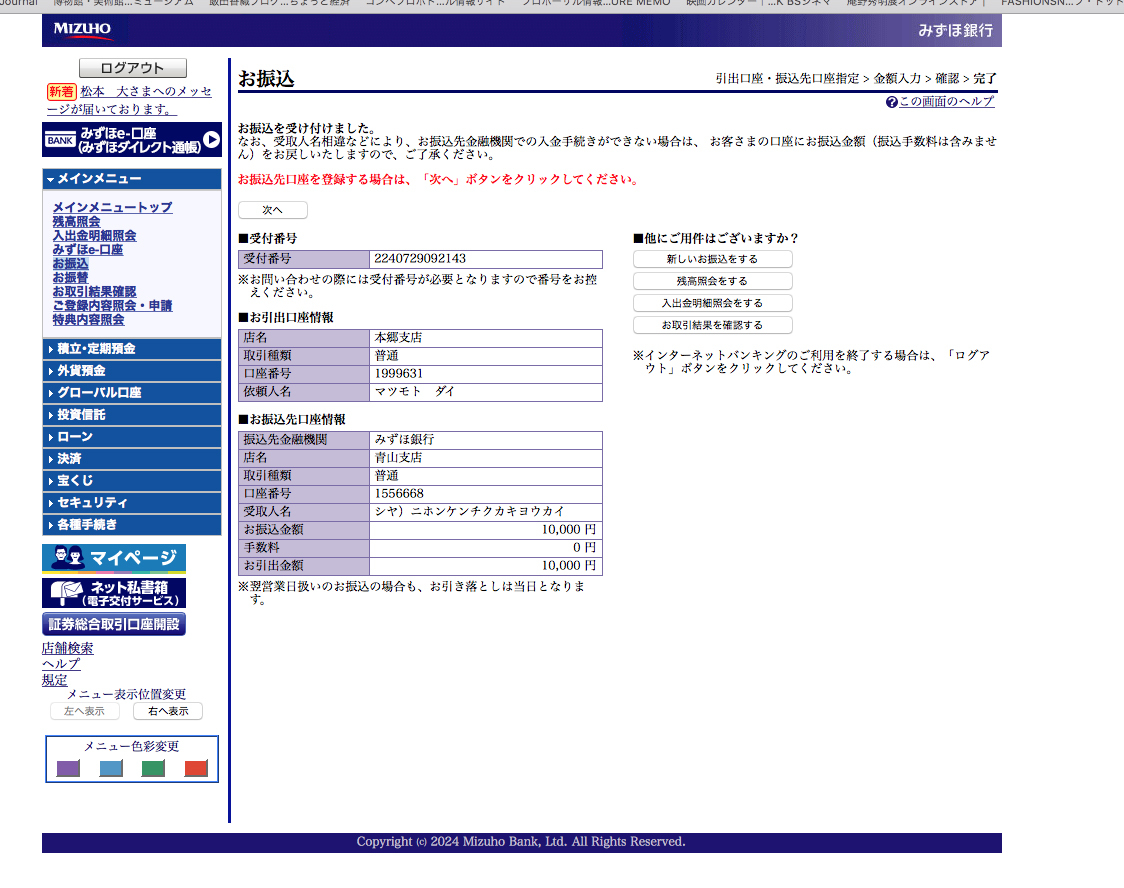Expand the 積立・定期預金 menu

point(132,349)
